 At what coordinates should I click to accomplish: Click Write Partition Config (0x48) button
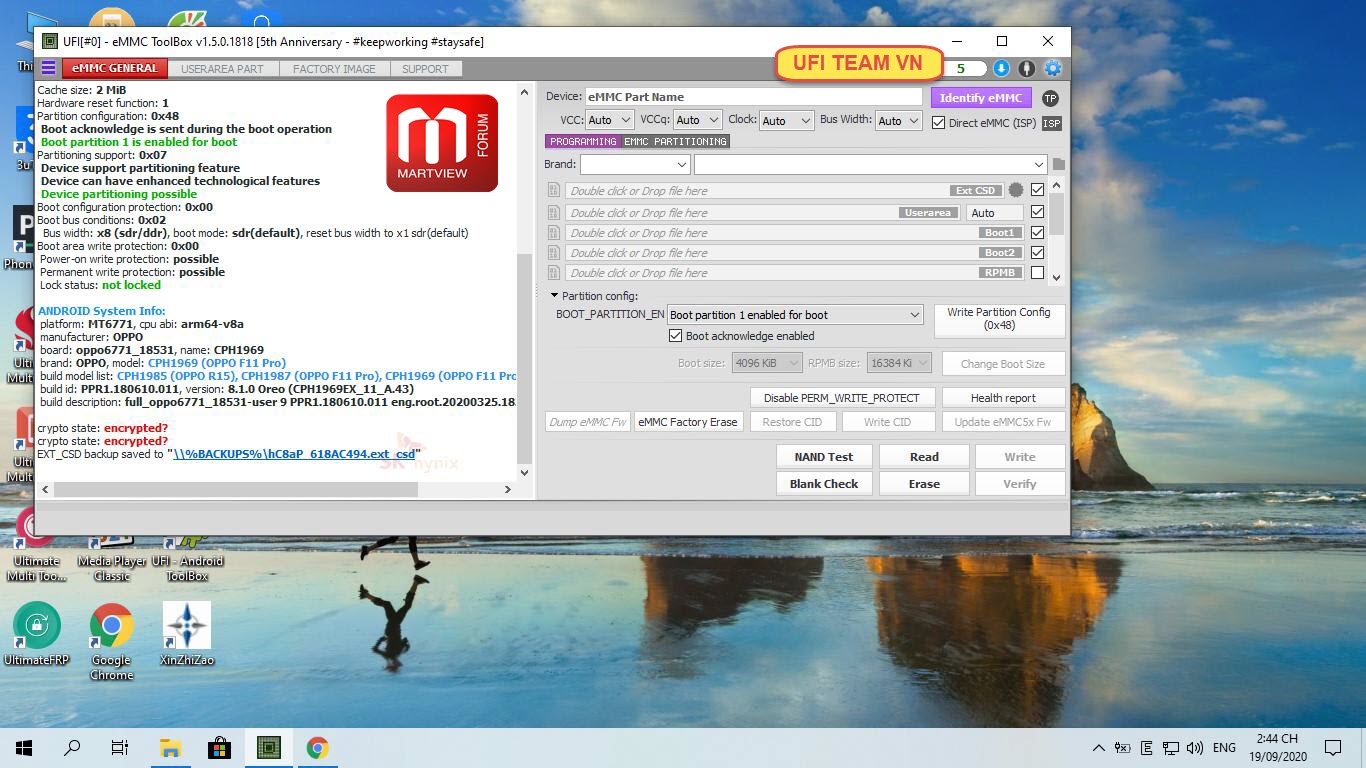[x=999, y=319]
